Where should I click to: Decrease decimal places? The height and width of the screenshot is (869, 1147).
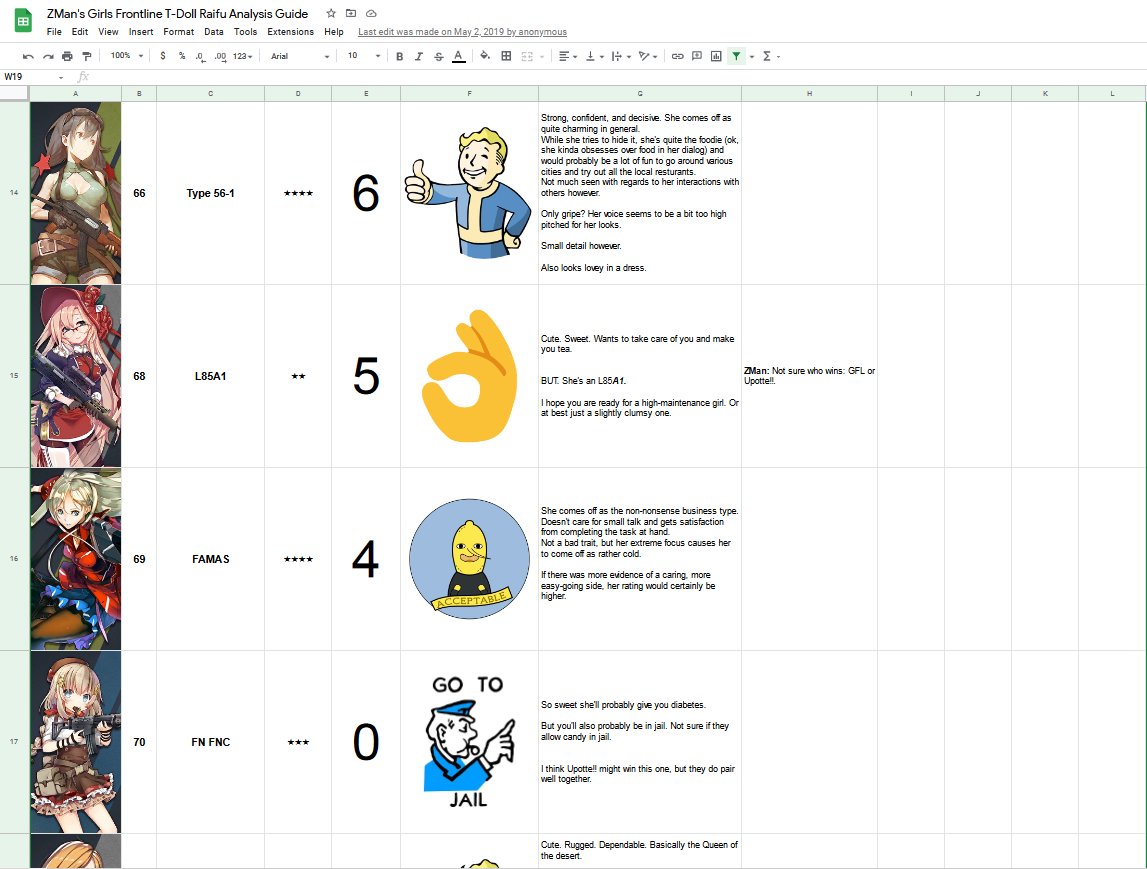[200, 56]
